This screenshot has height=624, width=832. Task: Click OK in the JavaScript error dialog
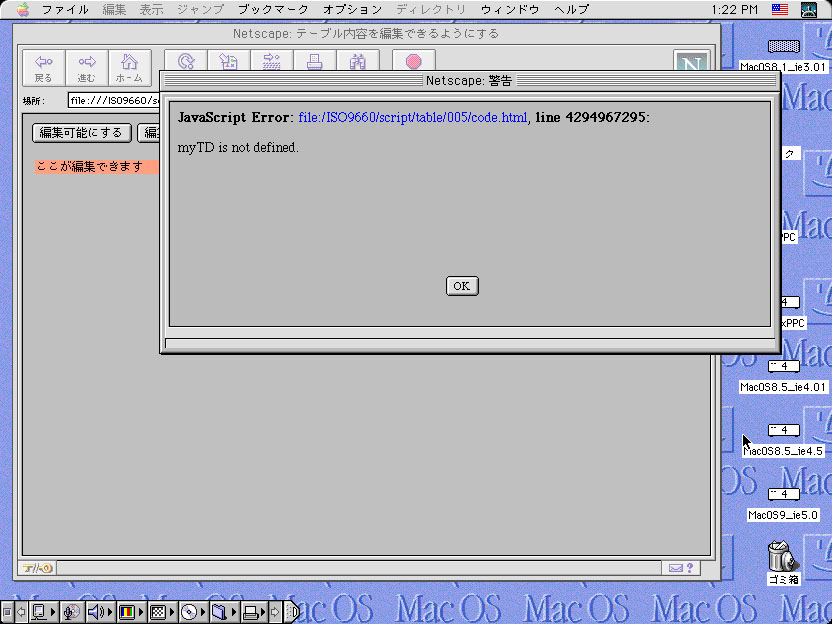[462, 286]
